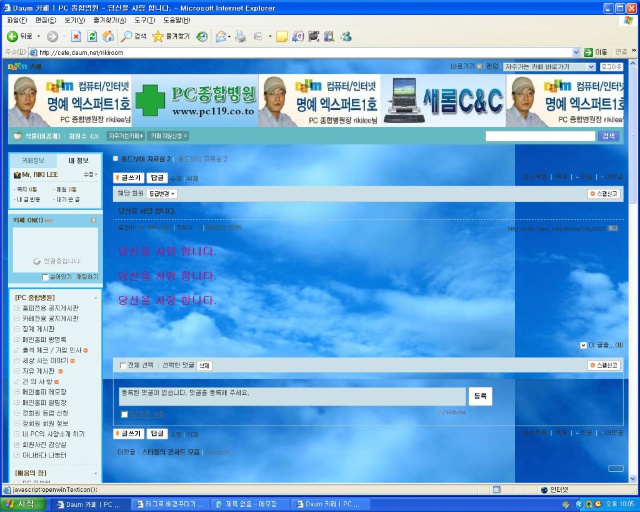Open 출석 체크 / 가입 인사 board
This screenshot has height=512, width=640.
pos(52,350)
